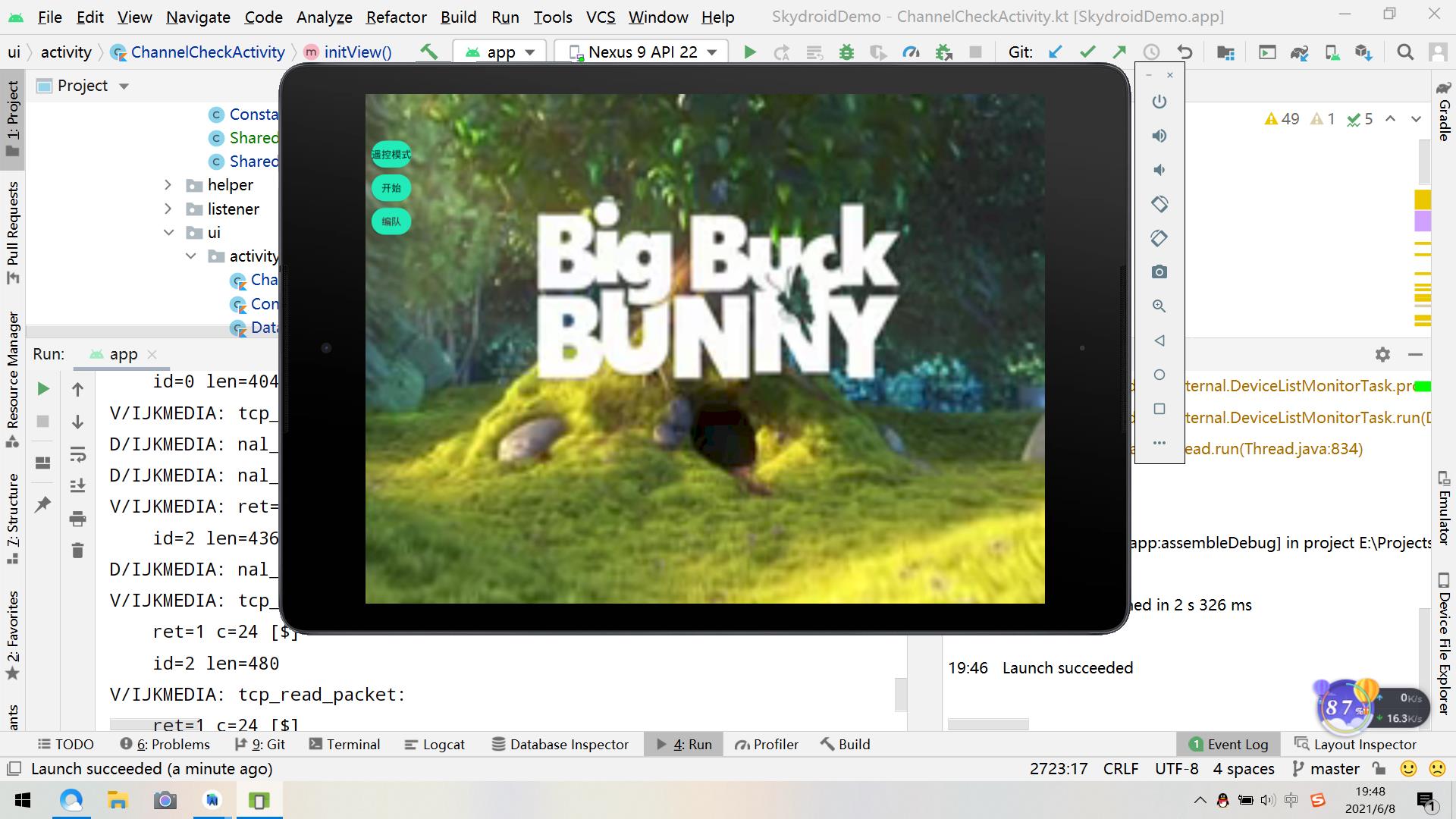
Task: Decrease emulator volume
Action: [1159, 170]
